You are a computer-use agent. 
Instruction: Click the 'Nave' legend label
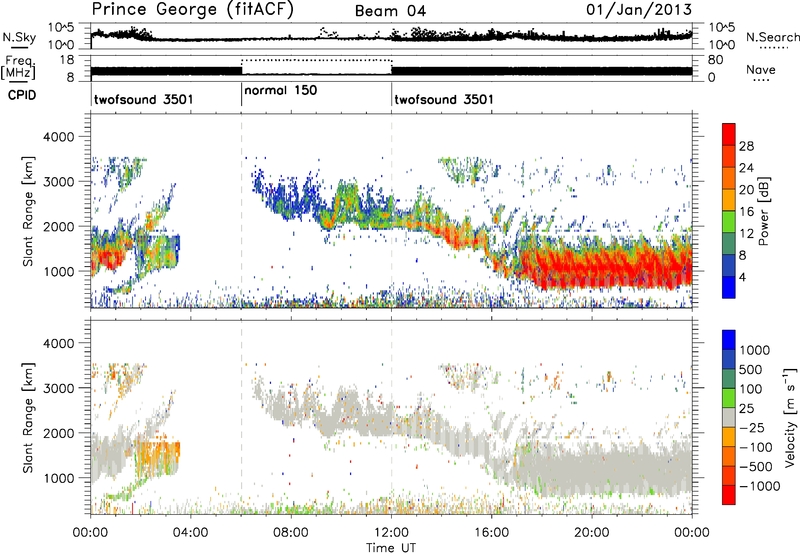[x=760, y=69]
